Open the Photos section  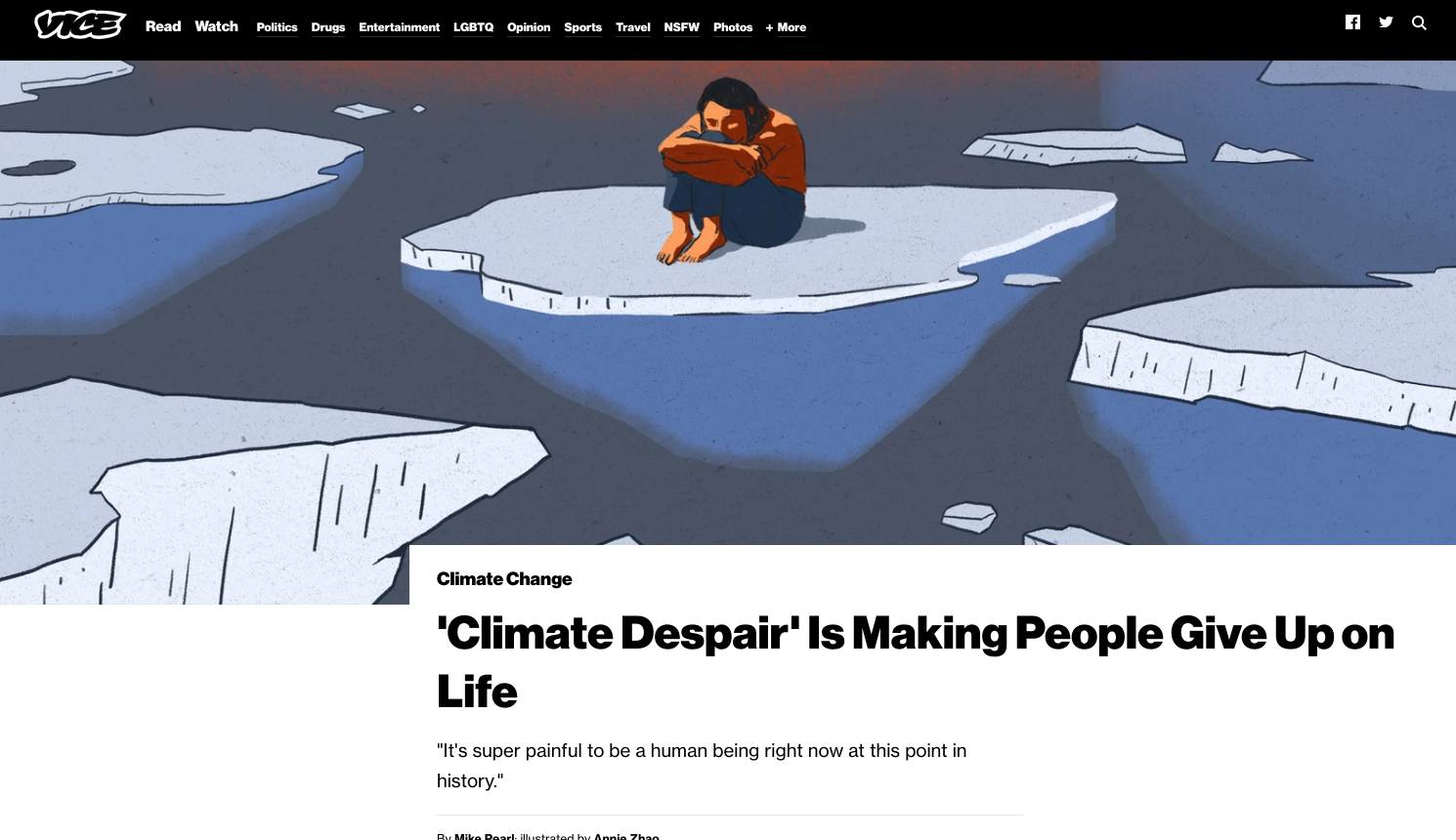(x=733, y=27)
